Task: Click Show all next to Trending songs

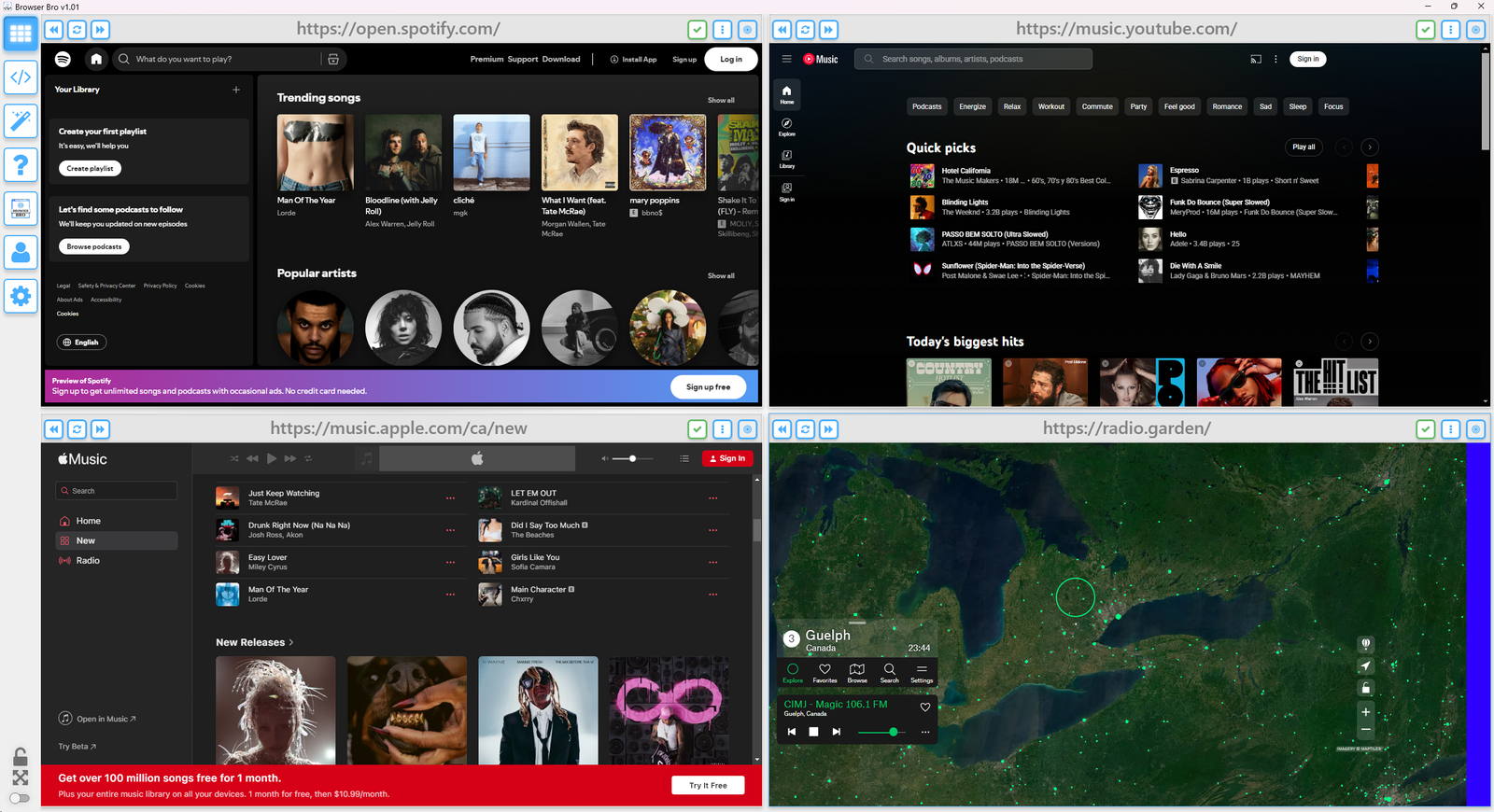Action: 721,100
